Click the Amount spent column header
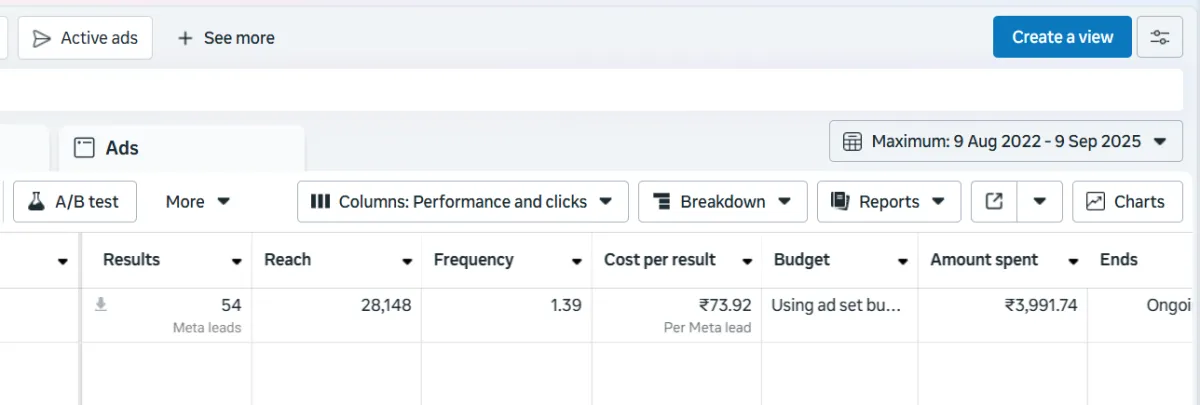Viewport: 1200px width, 405px height. (x=990, y=260)
